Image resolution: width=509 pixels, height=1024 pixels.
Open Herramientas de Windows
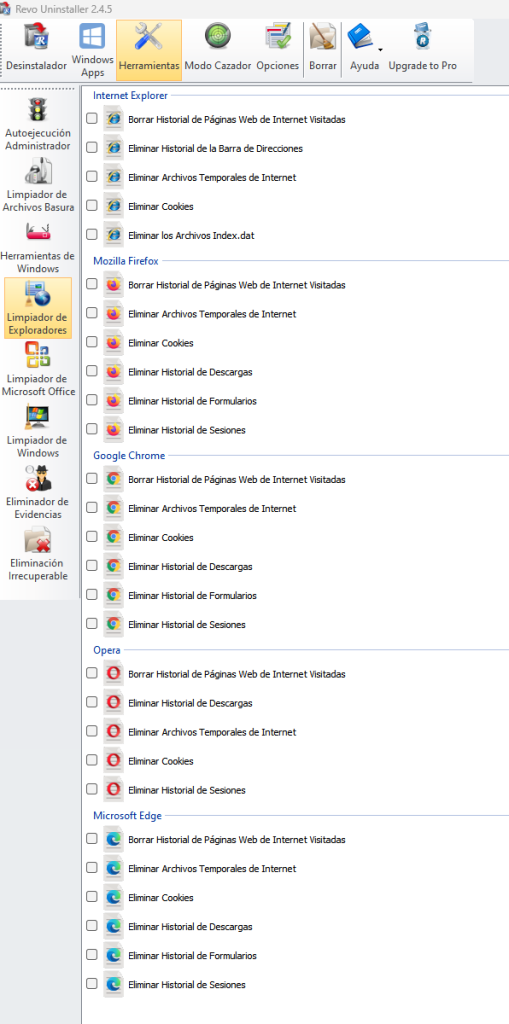coord(37,247)
